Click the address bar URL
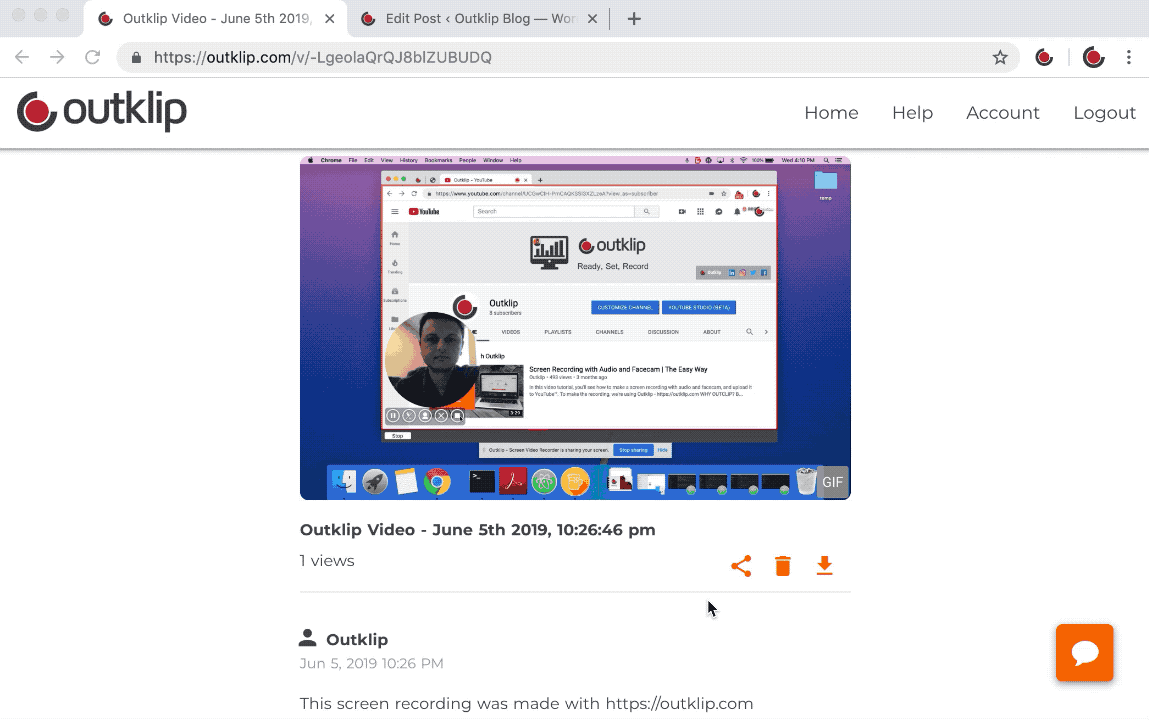This screenshot has height=720, width=1149. pos(322,58)
